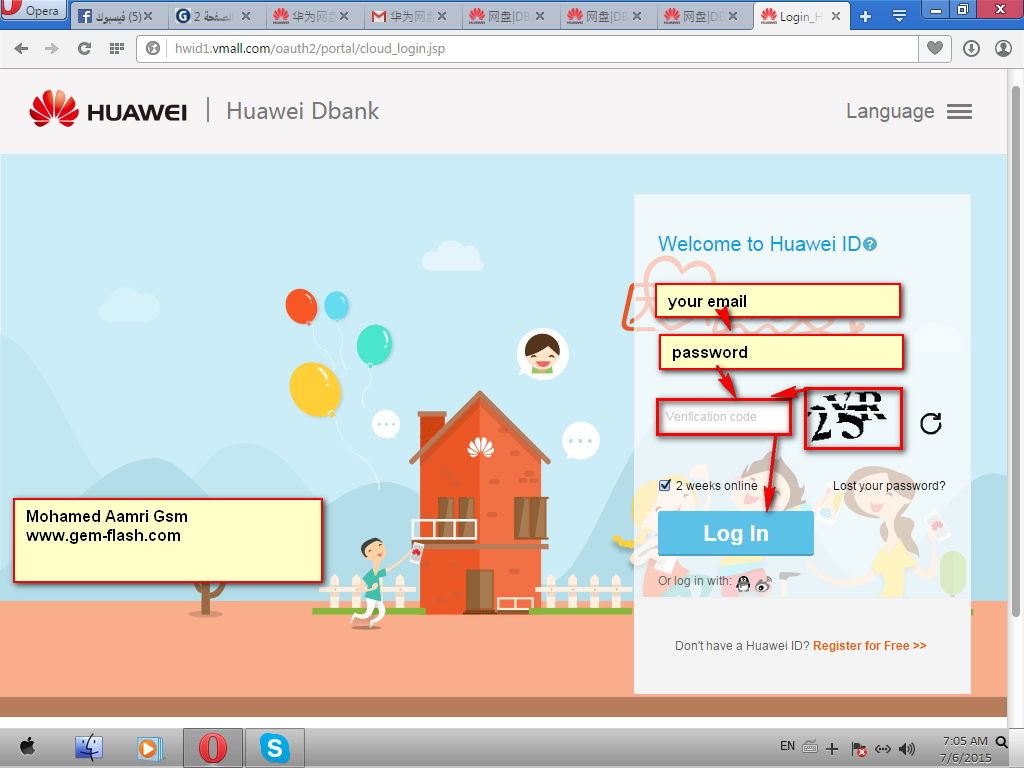Viewport: 1024px width, 768px height.
Task: View site info icon in the address bar
Action: click(153, 48)
